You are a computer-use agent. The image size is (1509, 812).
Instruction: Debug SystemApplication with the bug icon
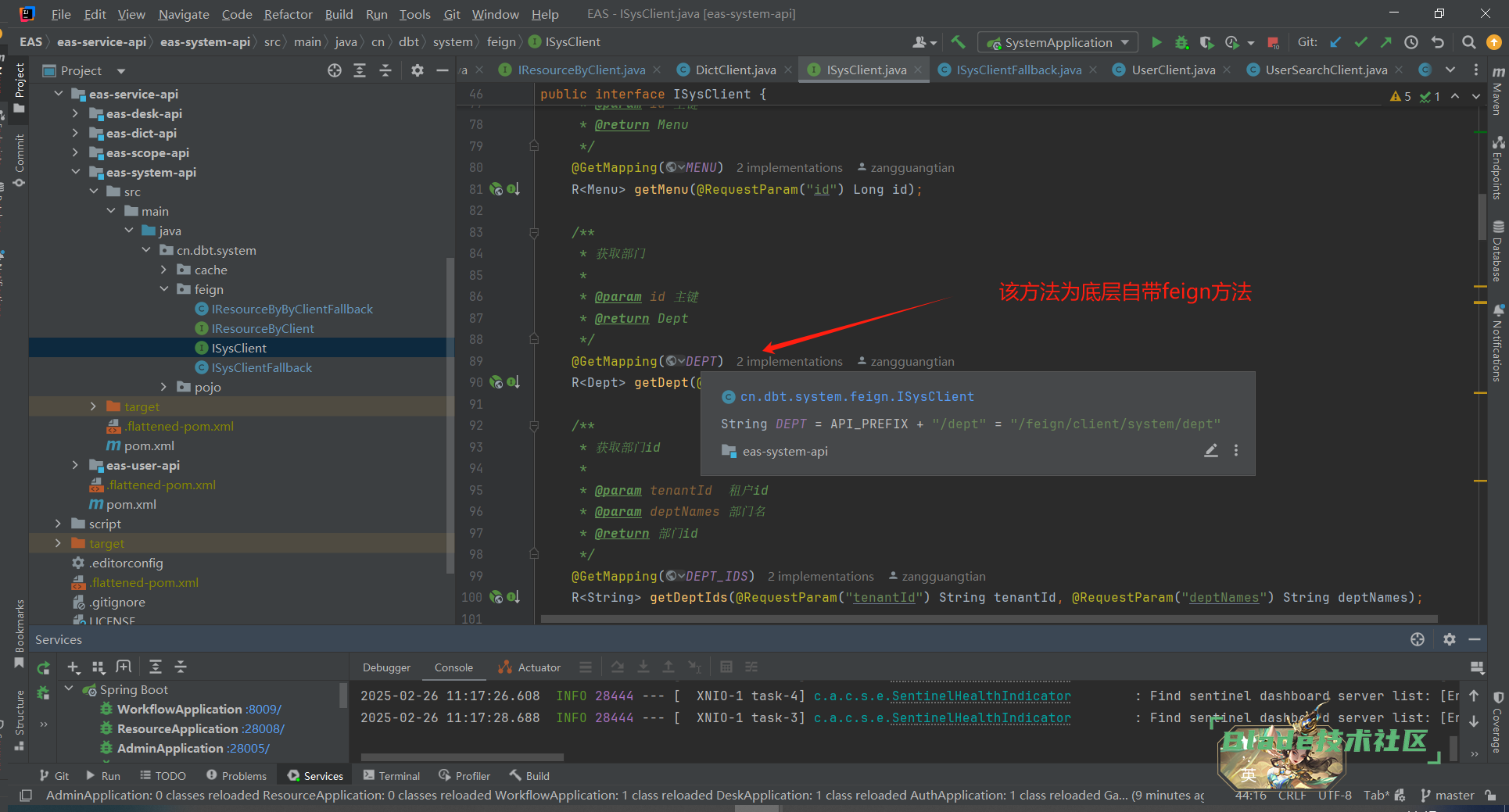(x=1181, y=42)
